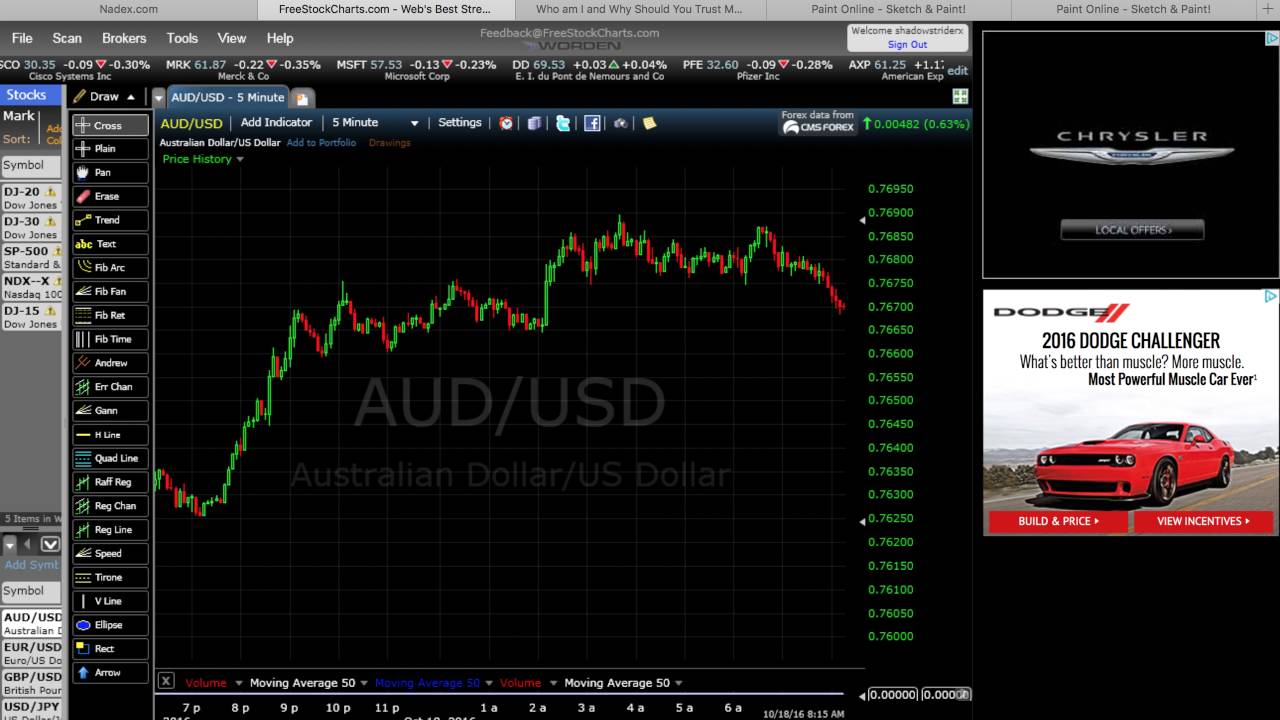Screen dimensions: 1280x720
Task: Select the AUD/USD - 5 Minute chart tab
Action: coord(228,97)
